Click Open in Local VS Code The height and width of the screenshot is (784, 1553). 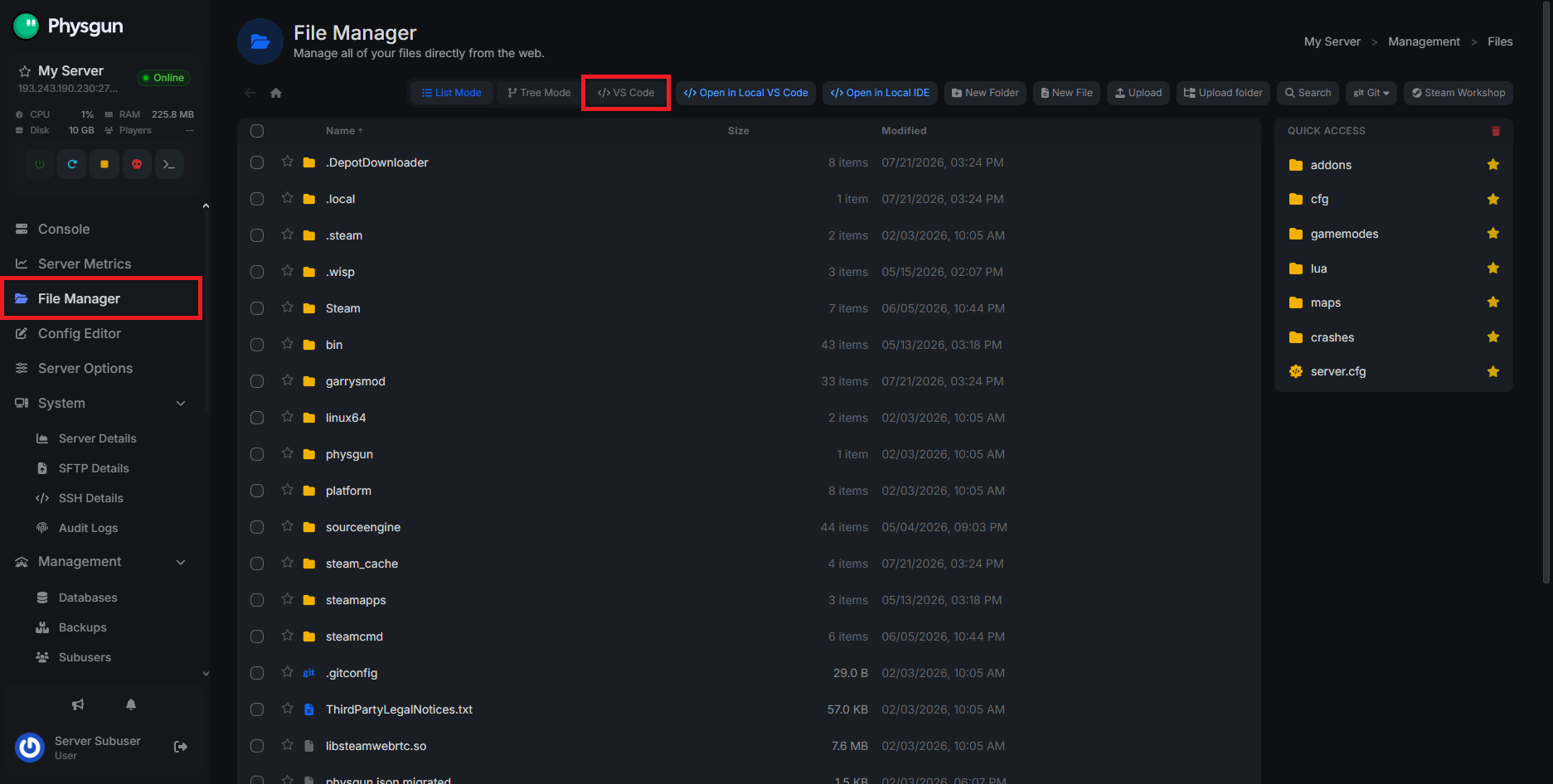click(745, 93)
